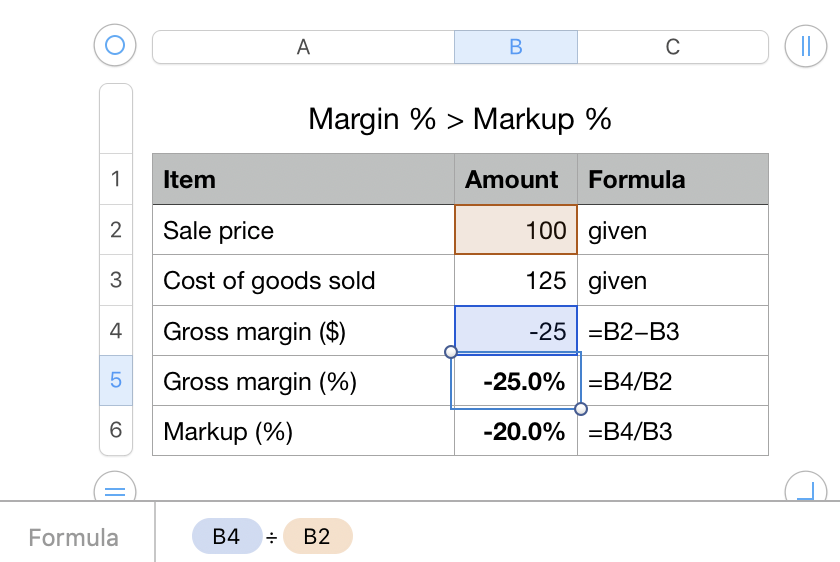Select row 6 header

pyautogui.click(x=116, y=430)
